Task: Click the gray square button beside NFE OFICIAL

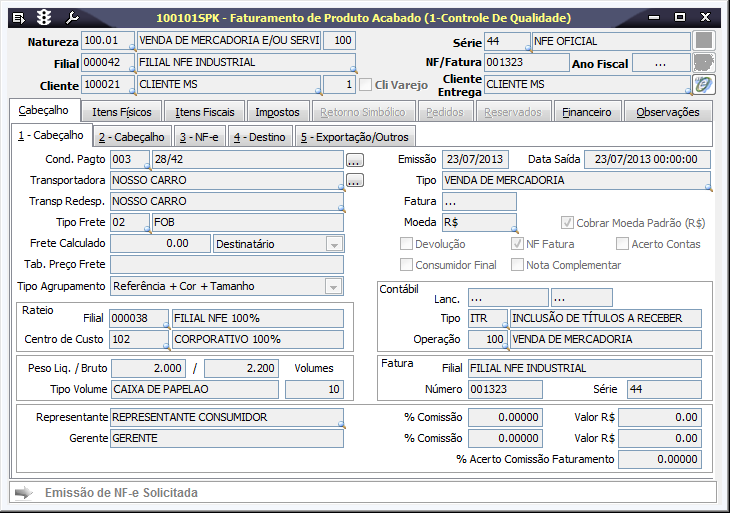Action: point(703,40)
